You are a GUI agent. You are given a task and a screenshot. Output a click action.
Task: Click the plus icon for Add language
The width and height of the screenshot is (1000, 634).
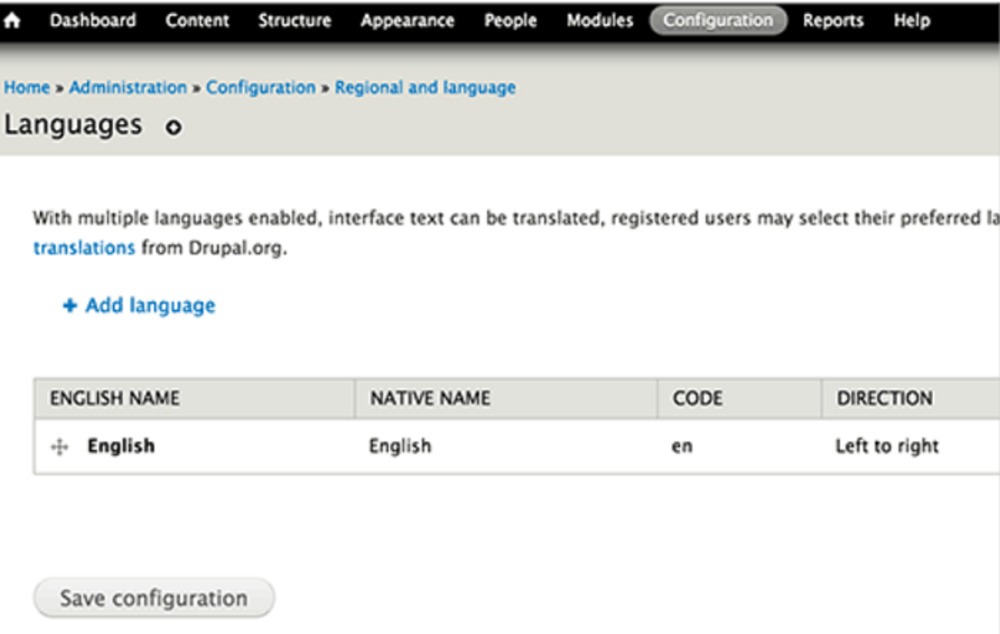click(69, 306)
